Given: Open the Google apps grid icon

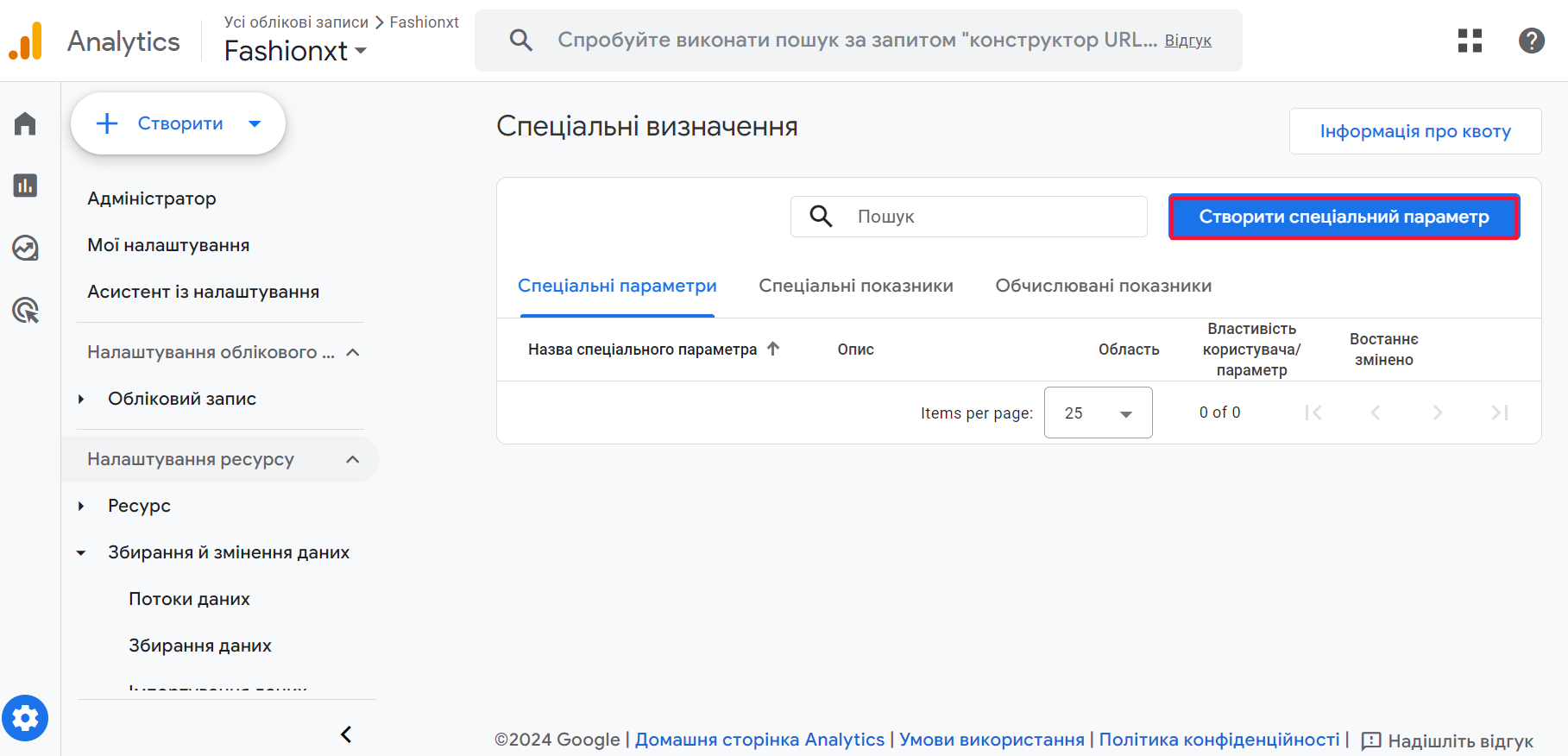Looking at the screenshot, I should click(1470, 41).
